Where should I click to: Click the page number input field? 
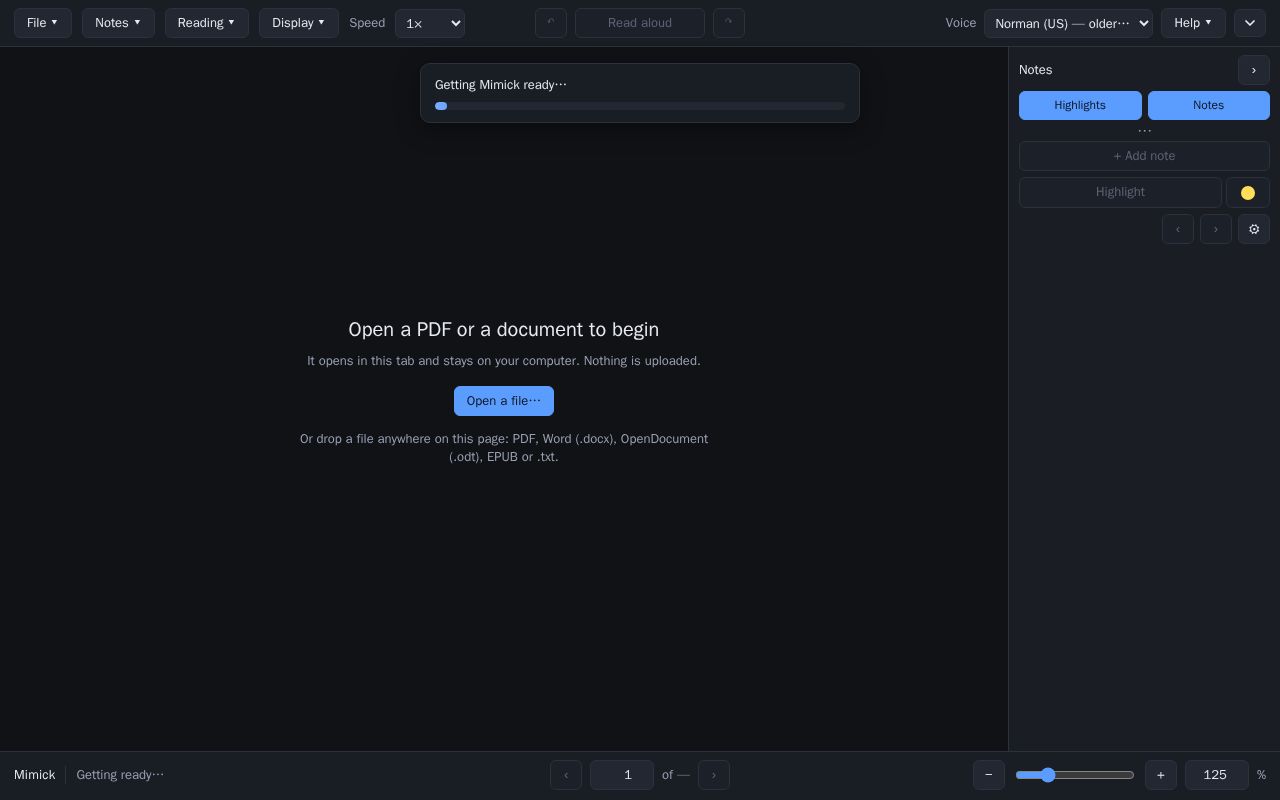pos(622,775)
